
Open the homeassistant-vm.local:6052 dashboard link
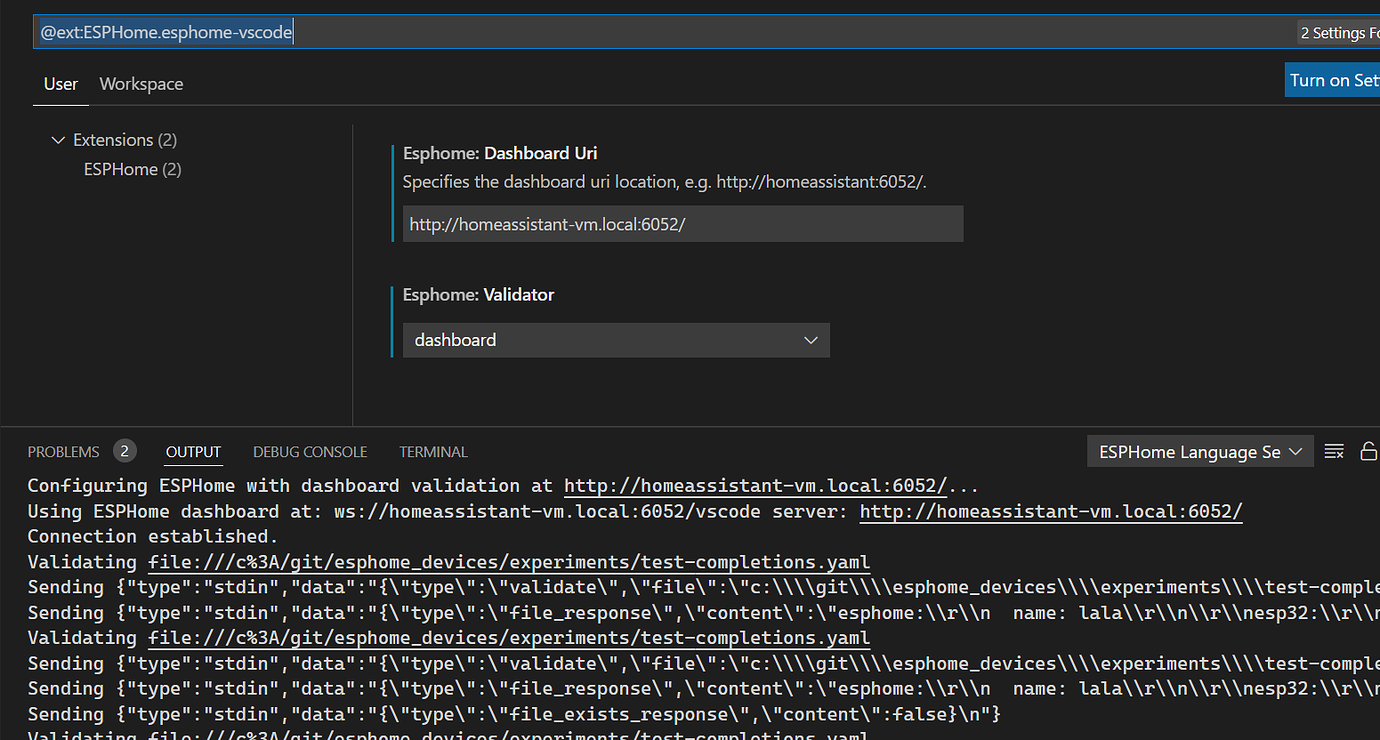tap(1051, 511)
